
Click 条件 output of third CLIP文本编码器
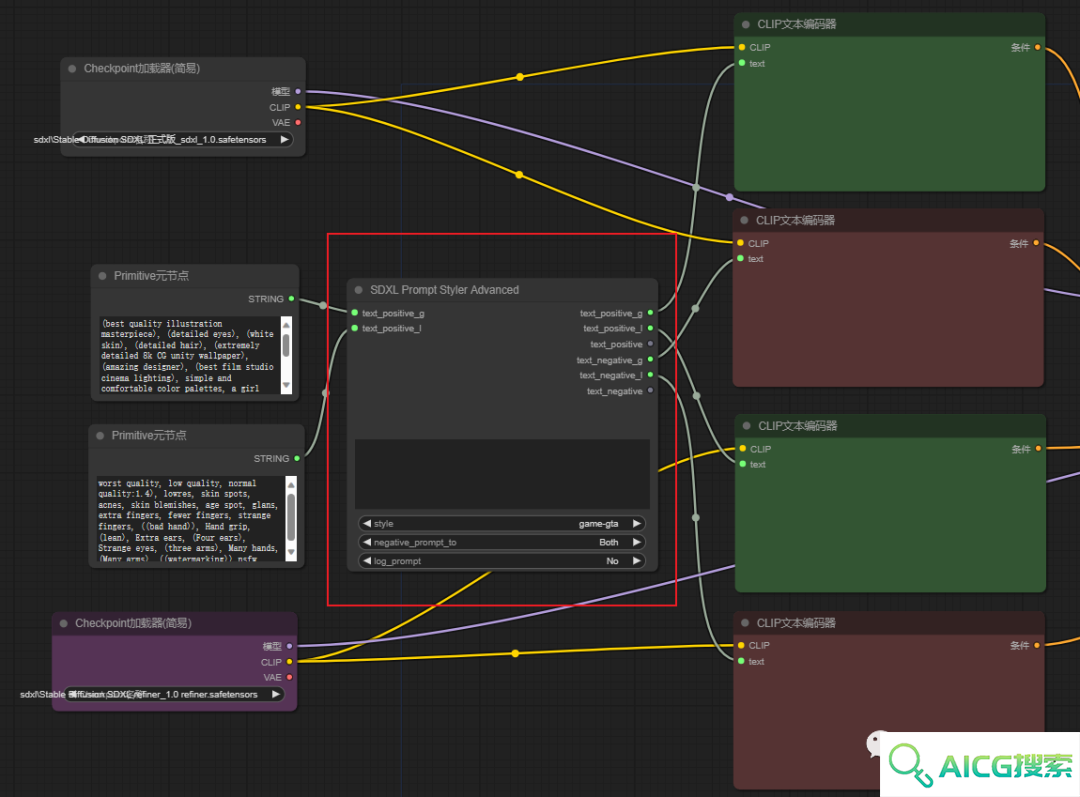click(x=1038, y=448)
